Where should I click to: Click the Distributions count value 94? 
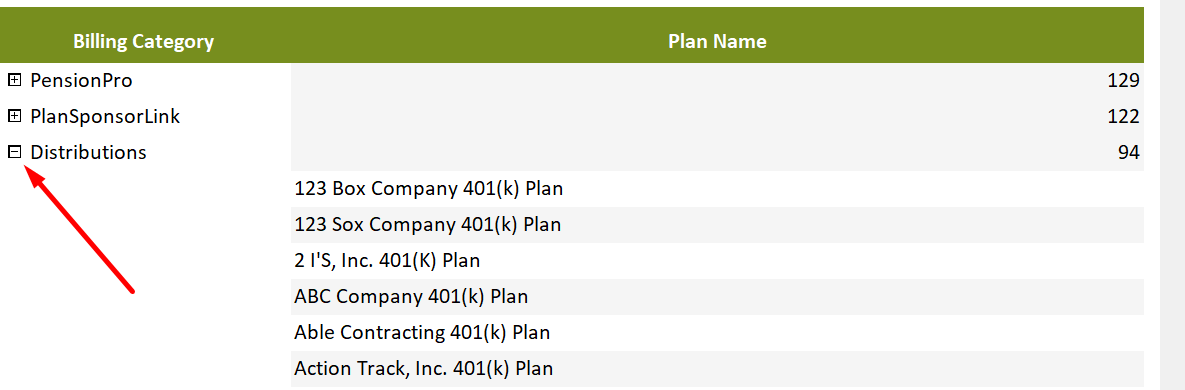1128,153
